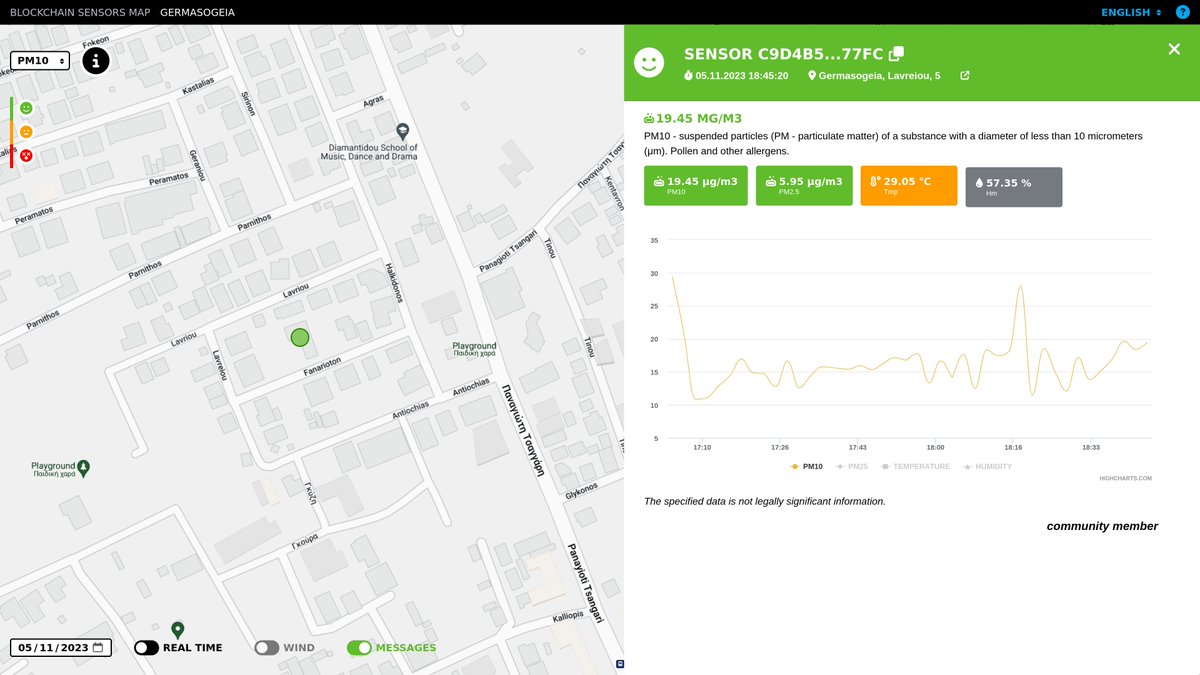
Task: Disable the Messages toggle
Action: (359, 648)
